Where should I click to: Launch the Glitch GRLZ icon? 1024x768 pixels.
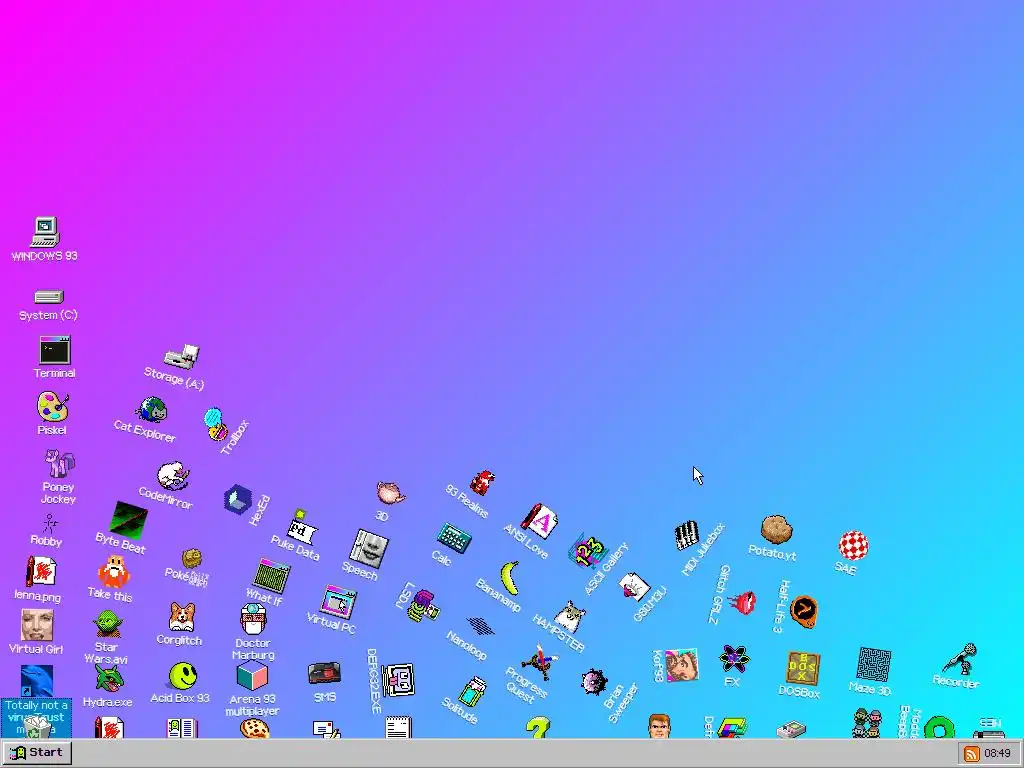742,602
